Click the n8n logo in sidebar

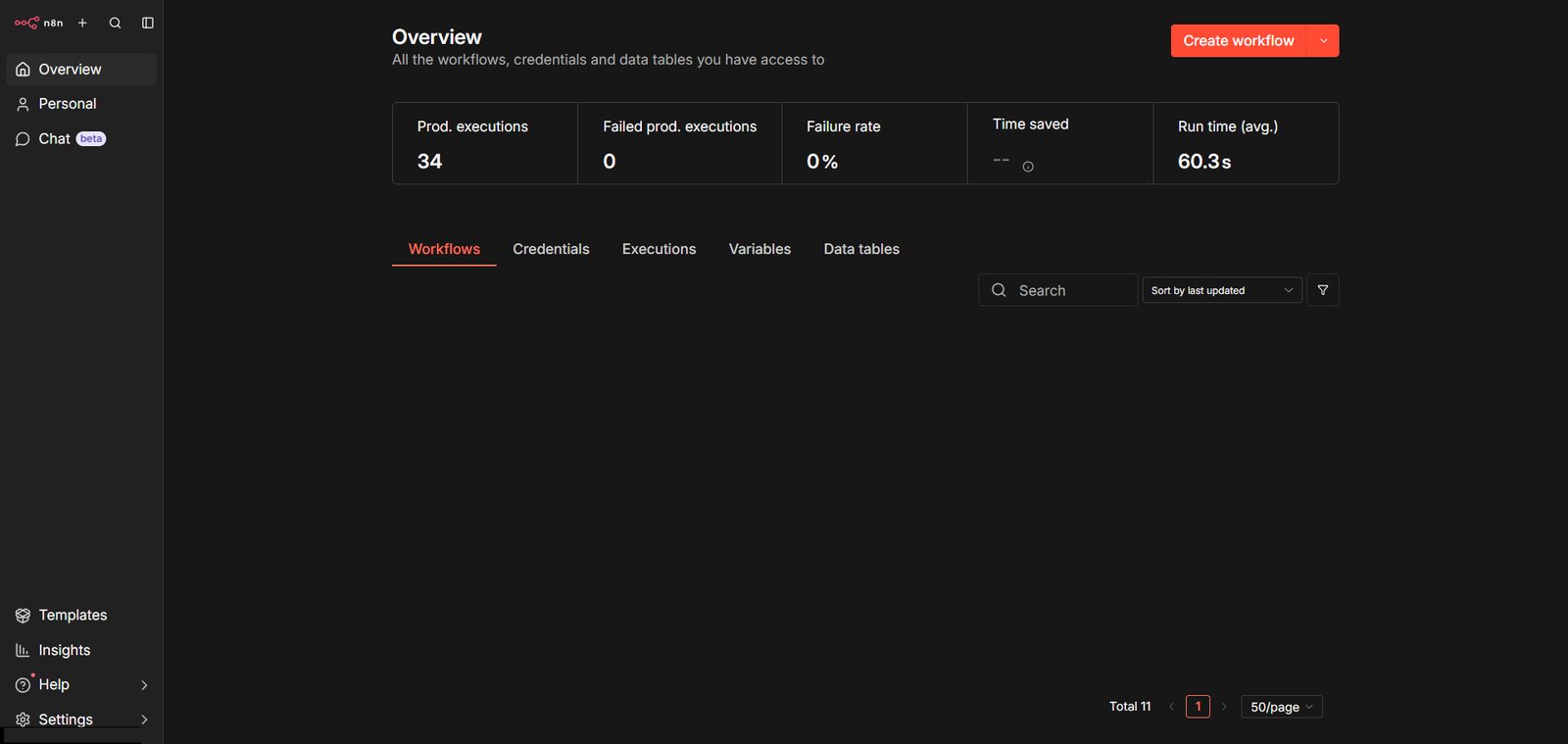click(x=38, y=23)
